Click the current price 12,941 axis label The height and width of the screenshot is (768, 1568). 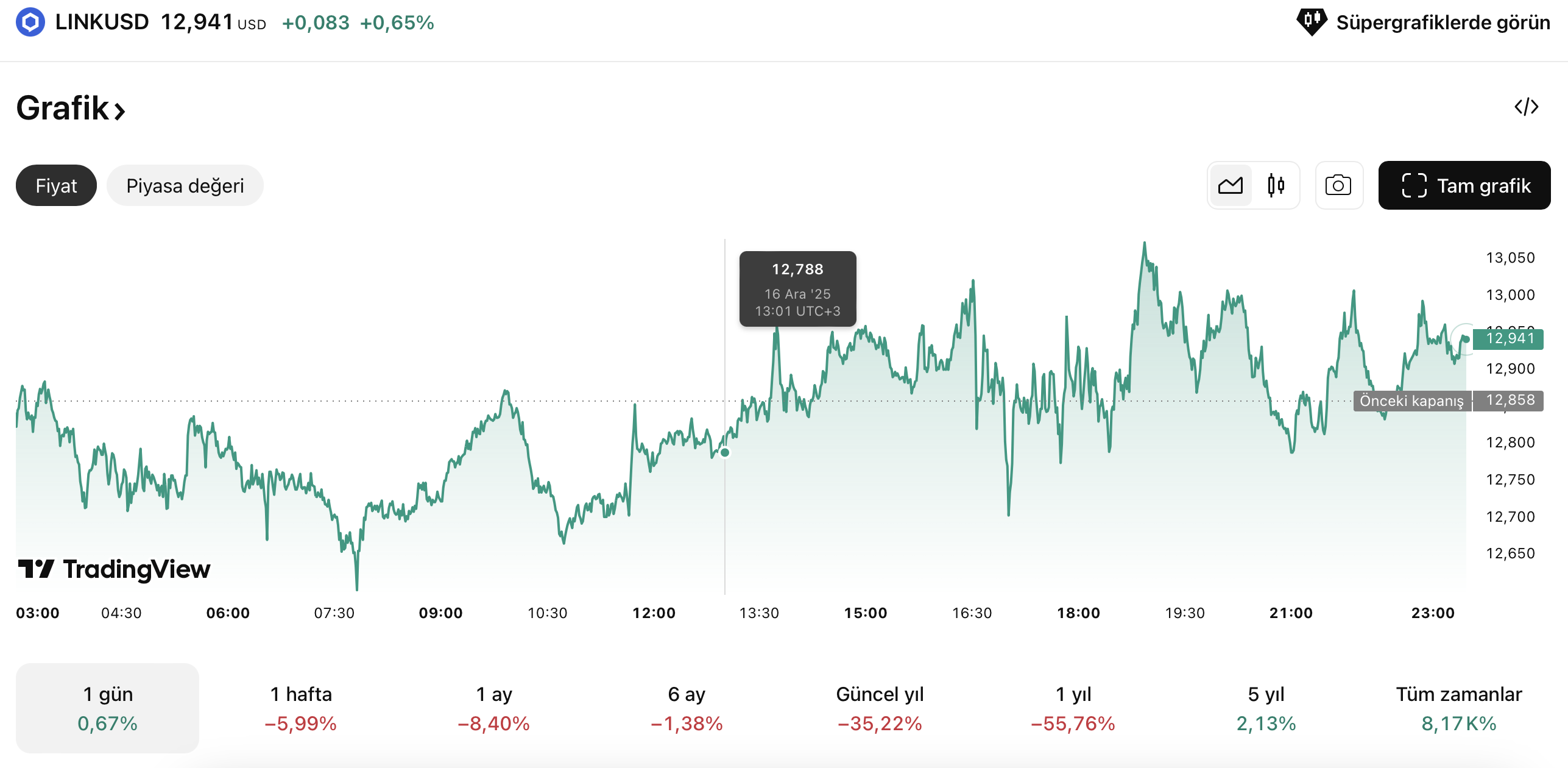coord(1510,339)
